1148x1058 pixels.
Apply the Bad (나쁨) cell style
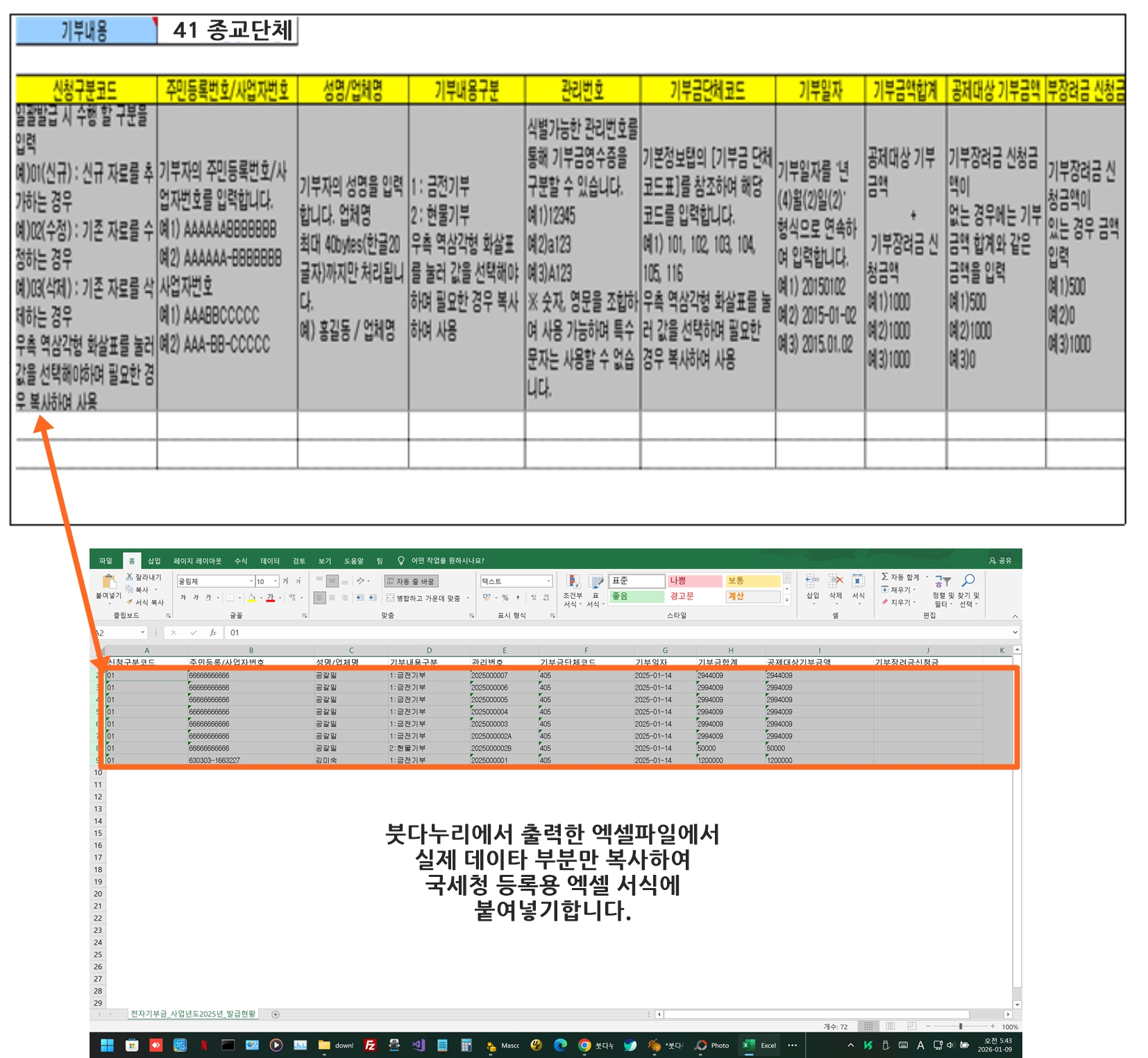click(695, 581)
